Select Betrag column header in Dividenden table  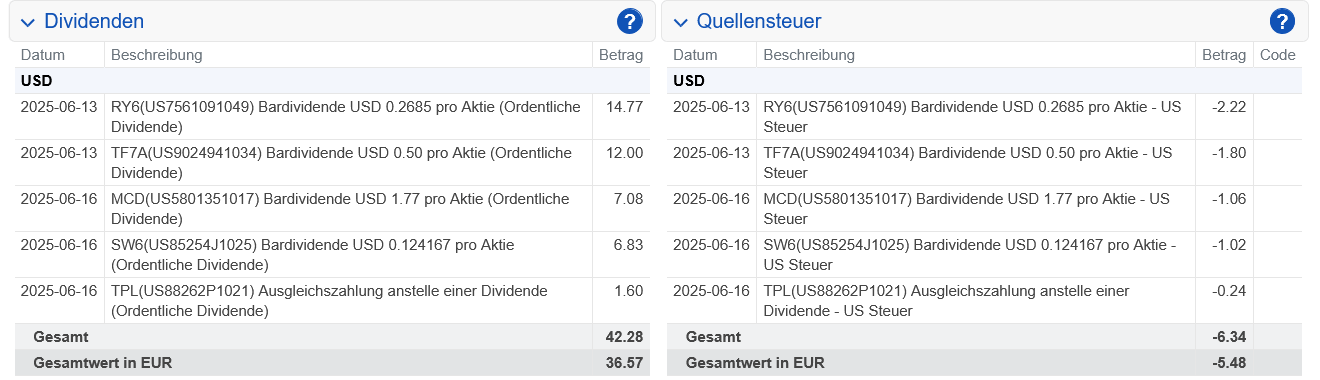click(x=620, y=55)
